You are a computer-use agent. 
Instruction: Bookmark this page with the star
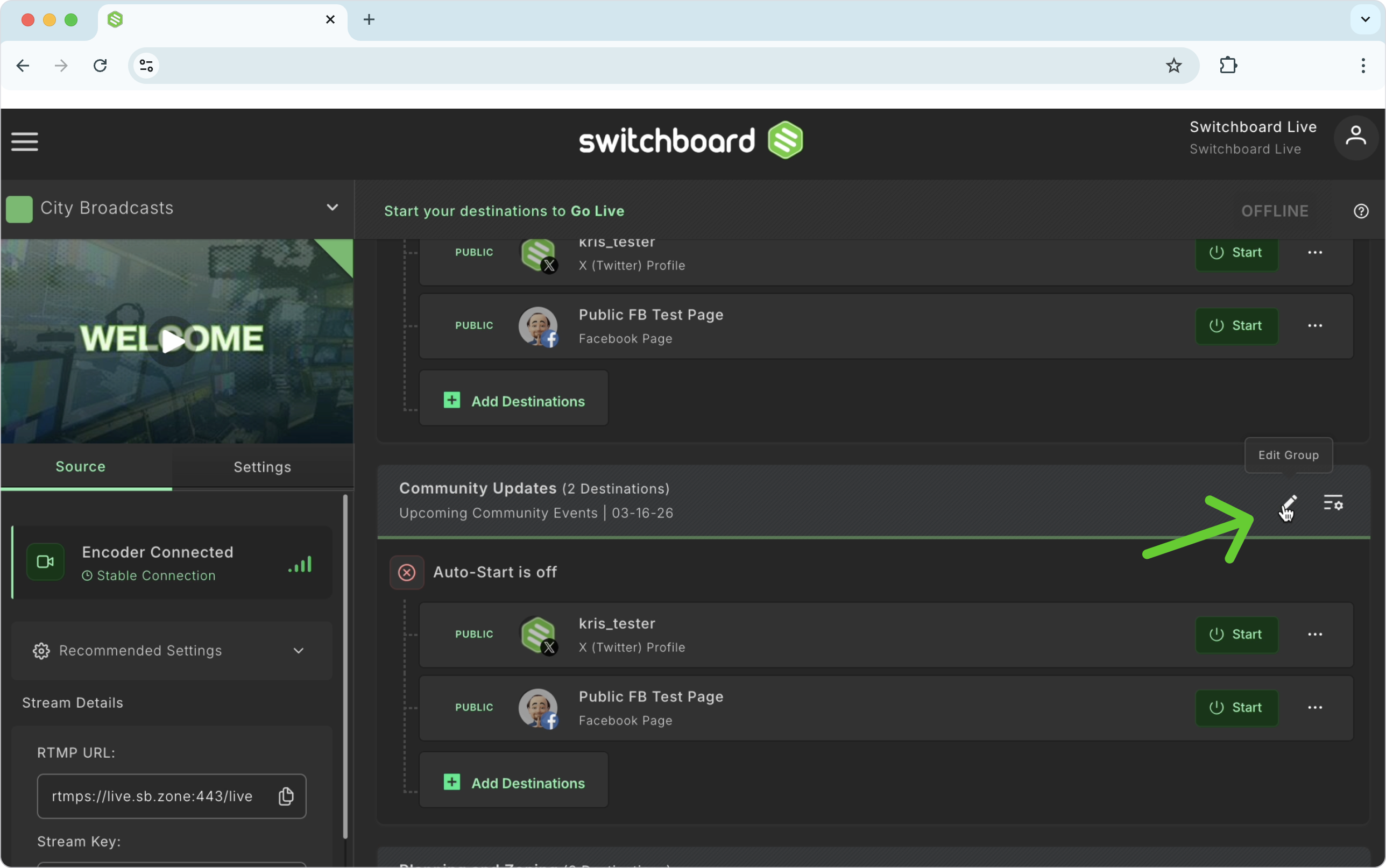tap(1173, 66)
